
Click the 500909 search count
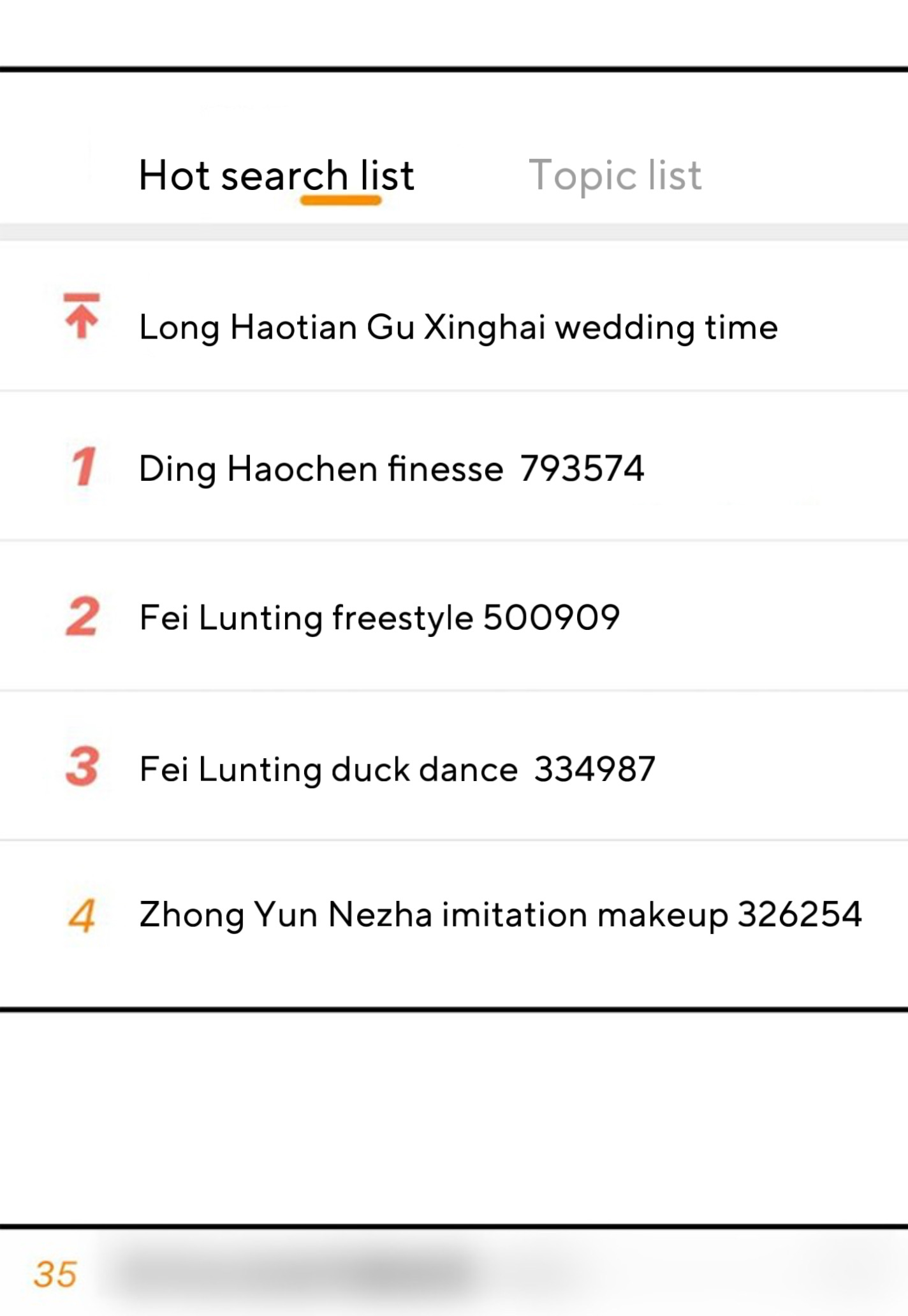pyautogui.click(x=552, y=618)
